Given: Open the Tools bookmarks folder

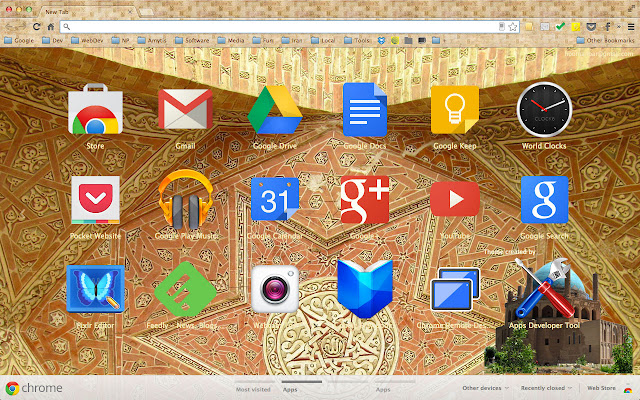Looking at the screenshot, I should tap(357, 40).
